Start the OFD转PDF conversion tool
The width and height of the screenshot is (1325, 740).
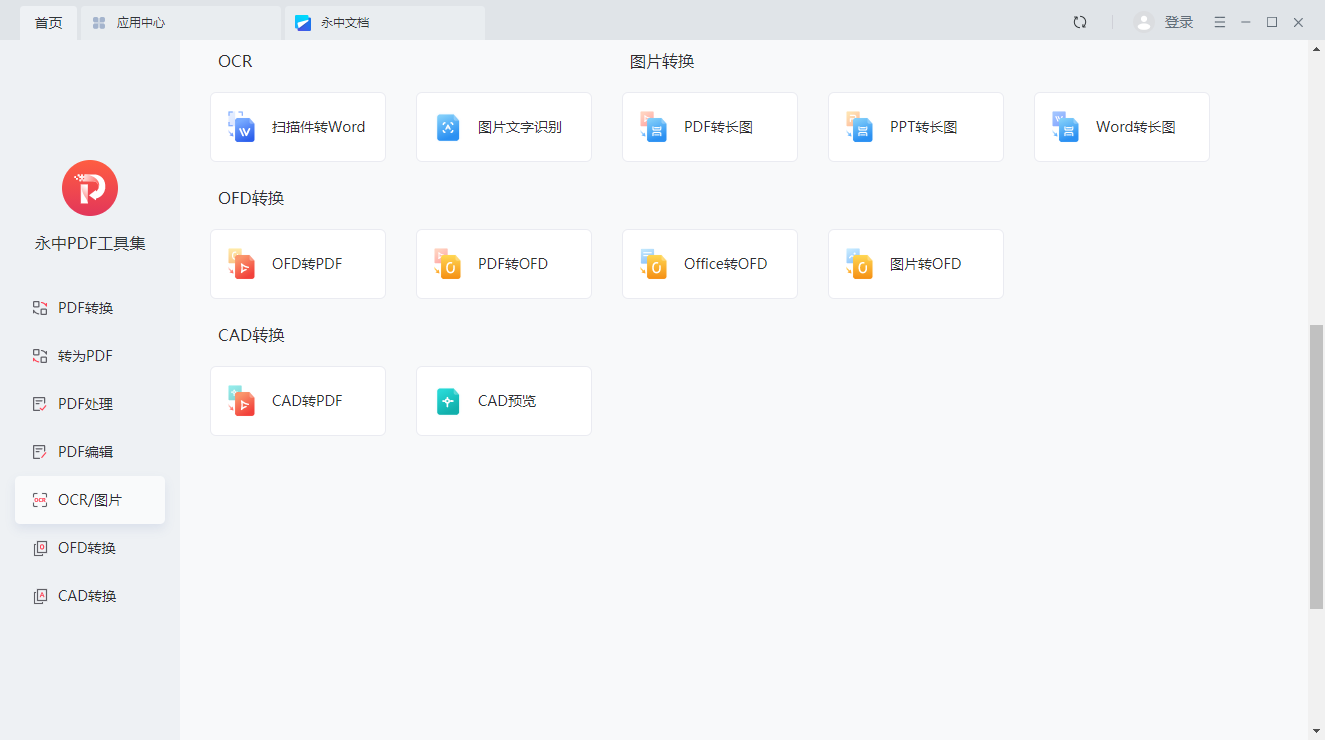click(x=297, y=263)
